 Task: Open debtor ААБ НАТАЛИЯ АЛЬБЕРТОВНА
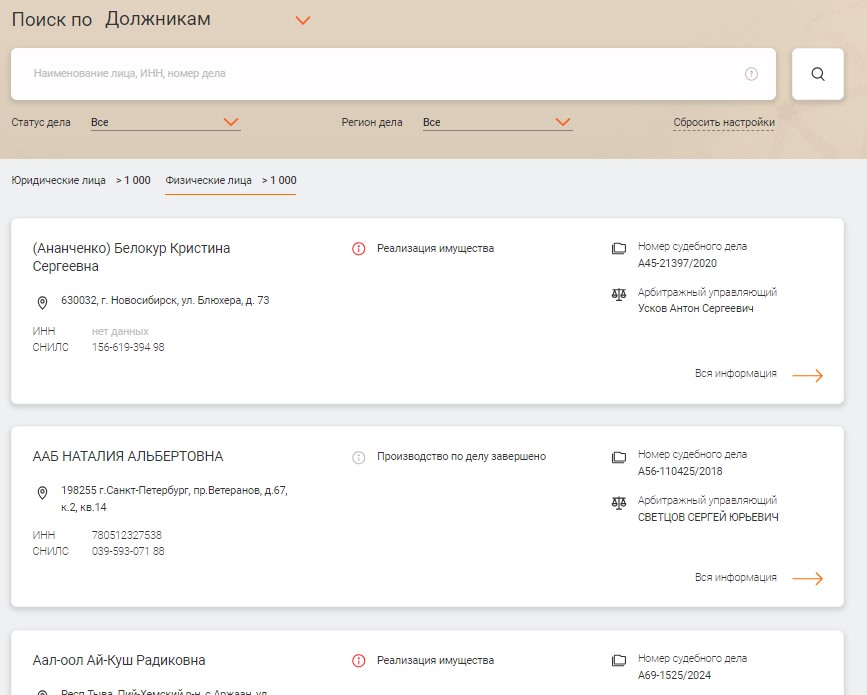tap(128, 456)
